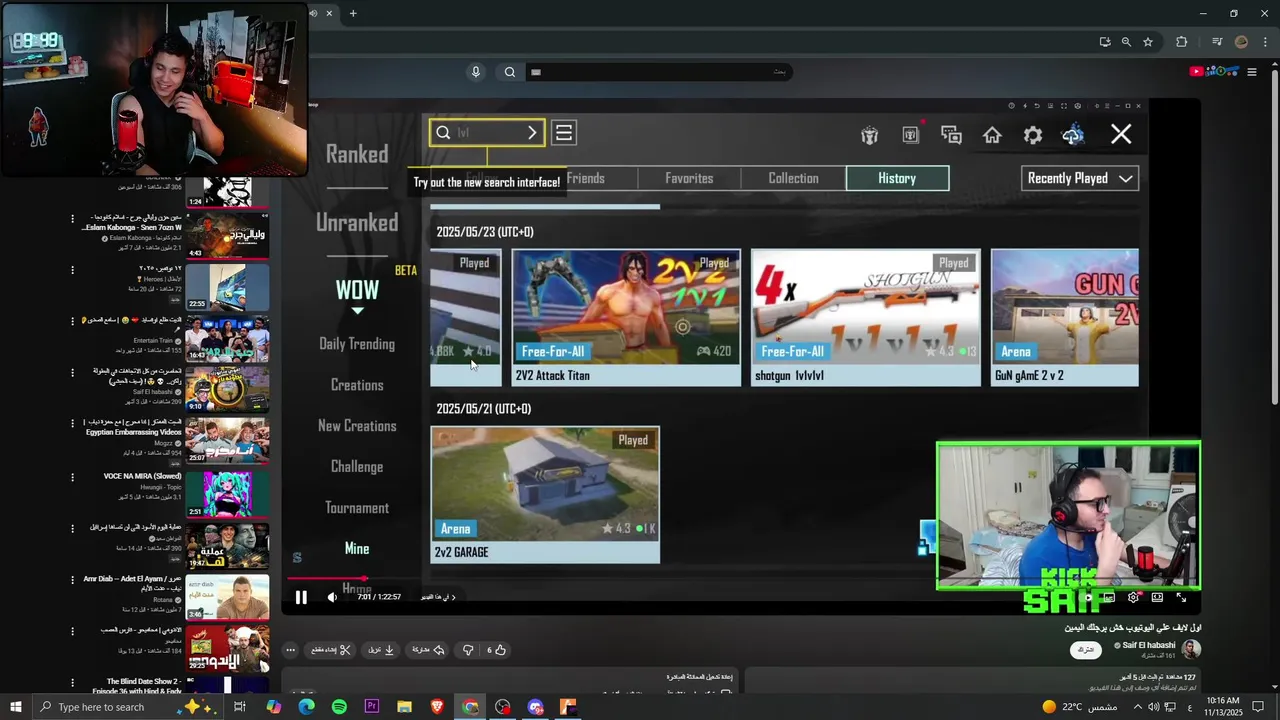Open cloud download icon in game
Screen dimensions: 1280x720
(1073, 135)
